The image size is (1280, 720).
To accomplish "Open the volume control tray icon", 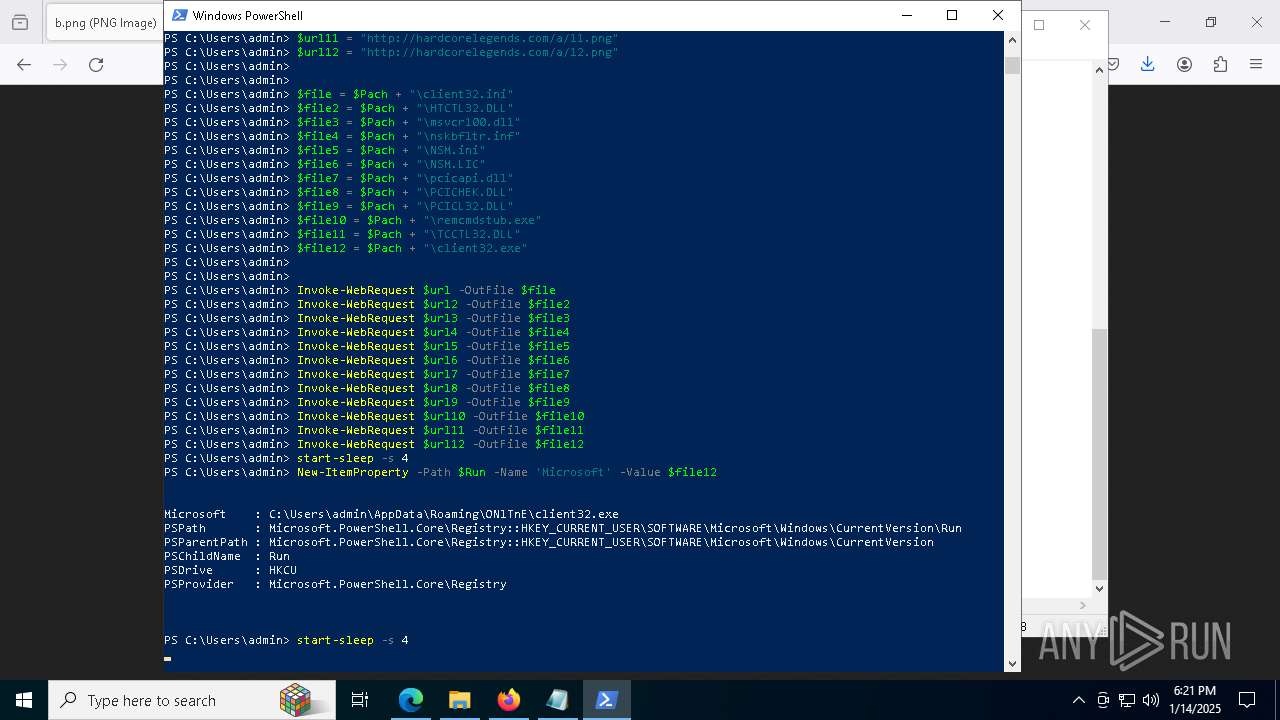I will (1151, 700).
